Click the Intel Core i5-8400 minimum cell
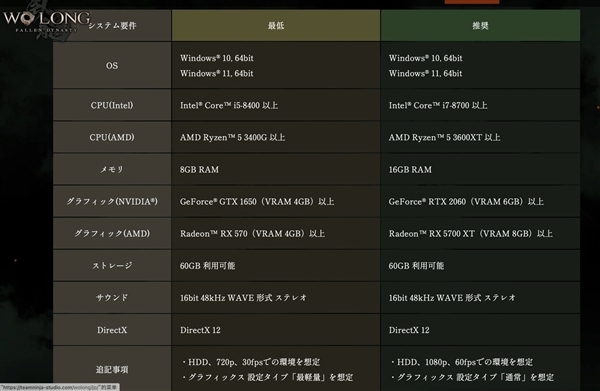The image size is (600, 391). pyautogui.click(x=276, y=105)
